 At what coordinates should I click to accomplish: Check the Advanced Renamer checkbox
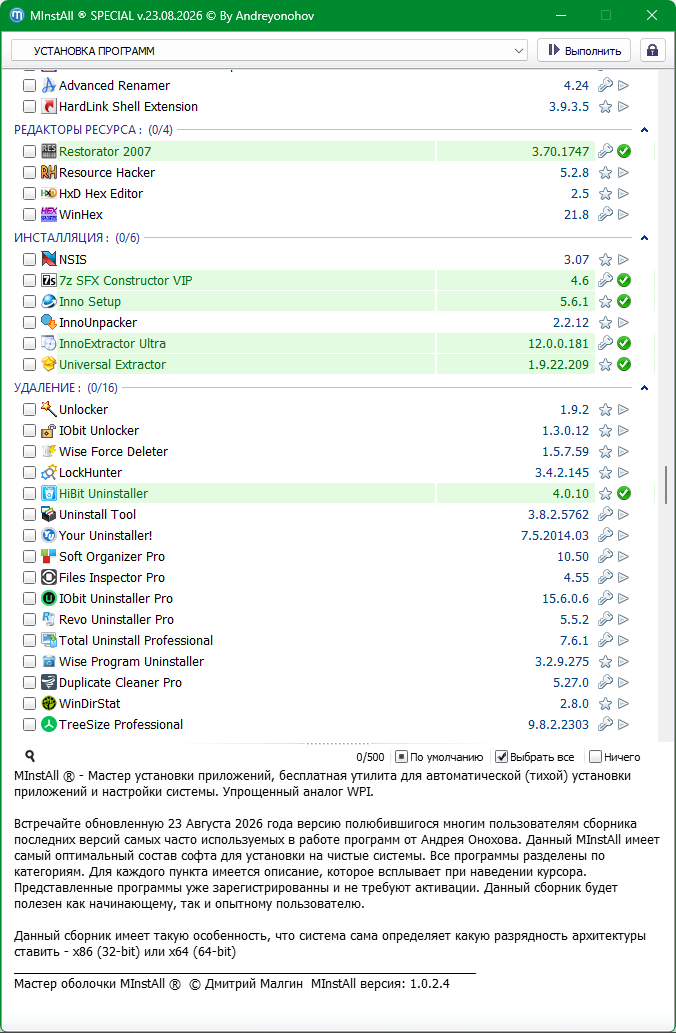[x=29, y=86]
